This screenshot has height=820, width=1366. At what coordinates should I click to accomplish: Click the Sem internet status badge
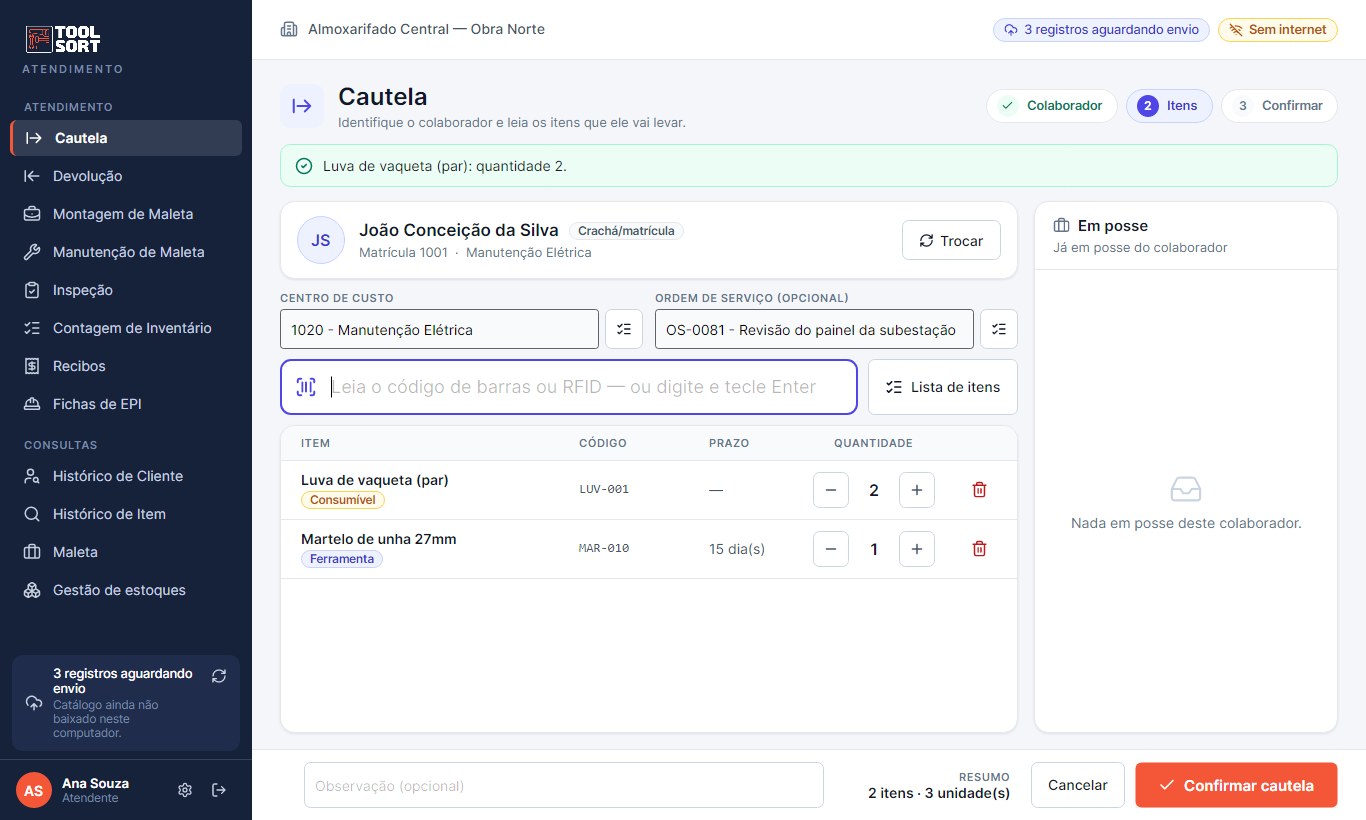(1277, 29)
